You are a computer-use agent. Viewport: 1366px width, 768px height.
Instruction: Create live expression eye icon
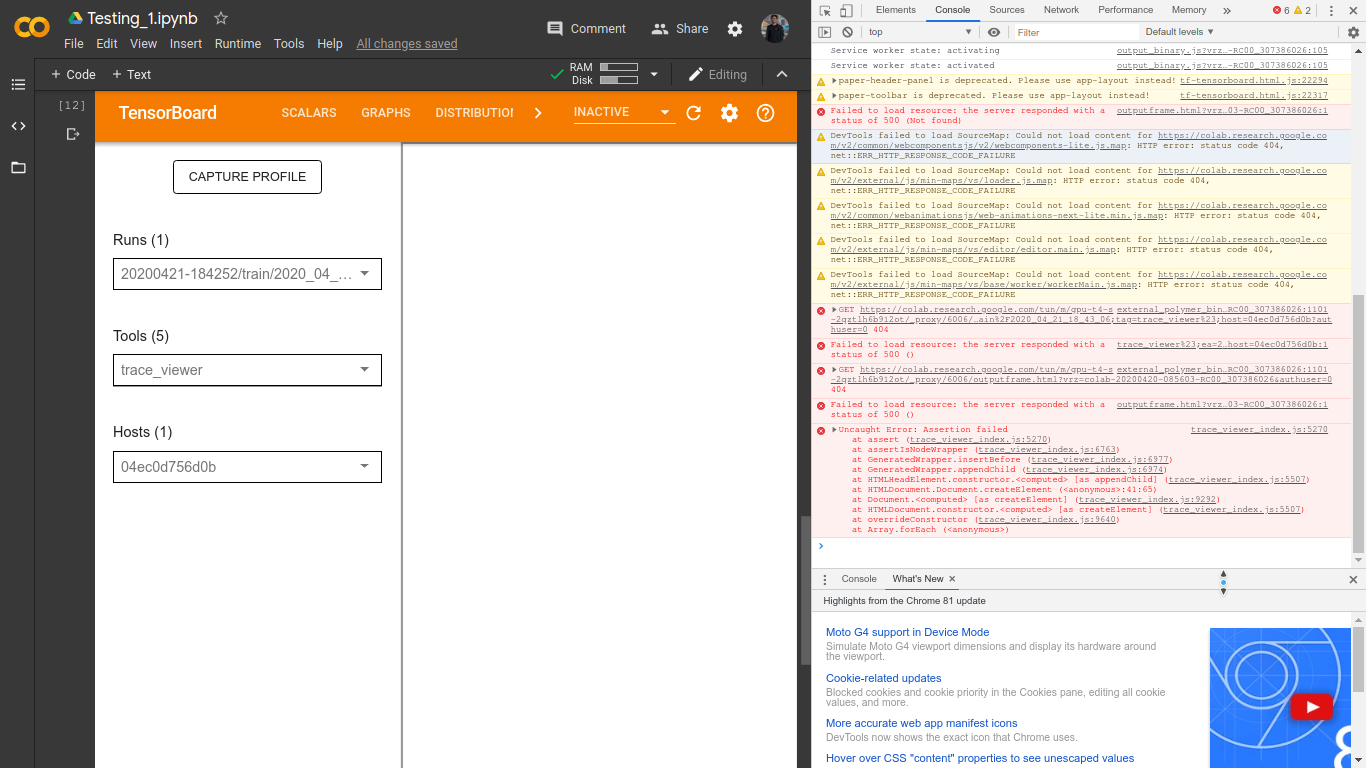tap(994, 32)
